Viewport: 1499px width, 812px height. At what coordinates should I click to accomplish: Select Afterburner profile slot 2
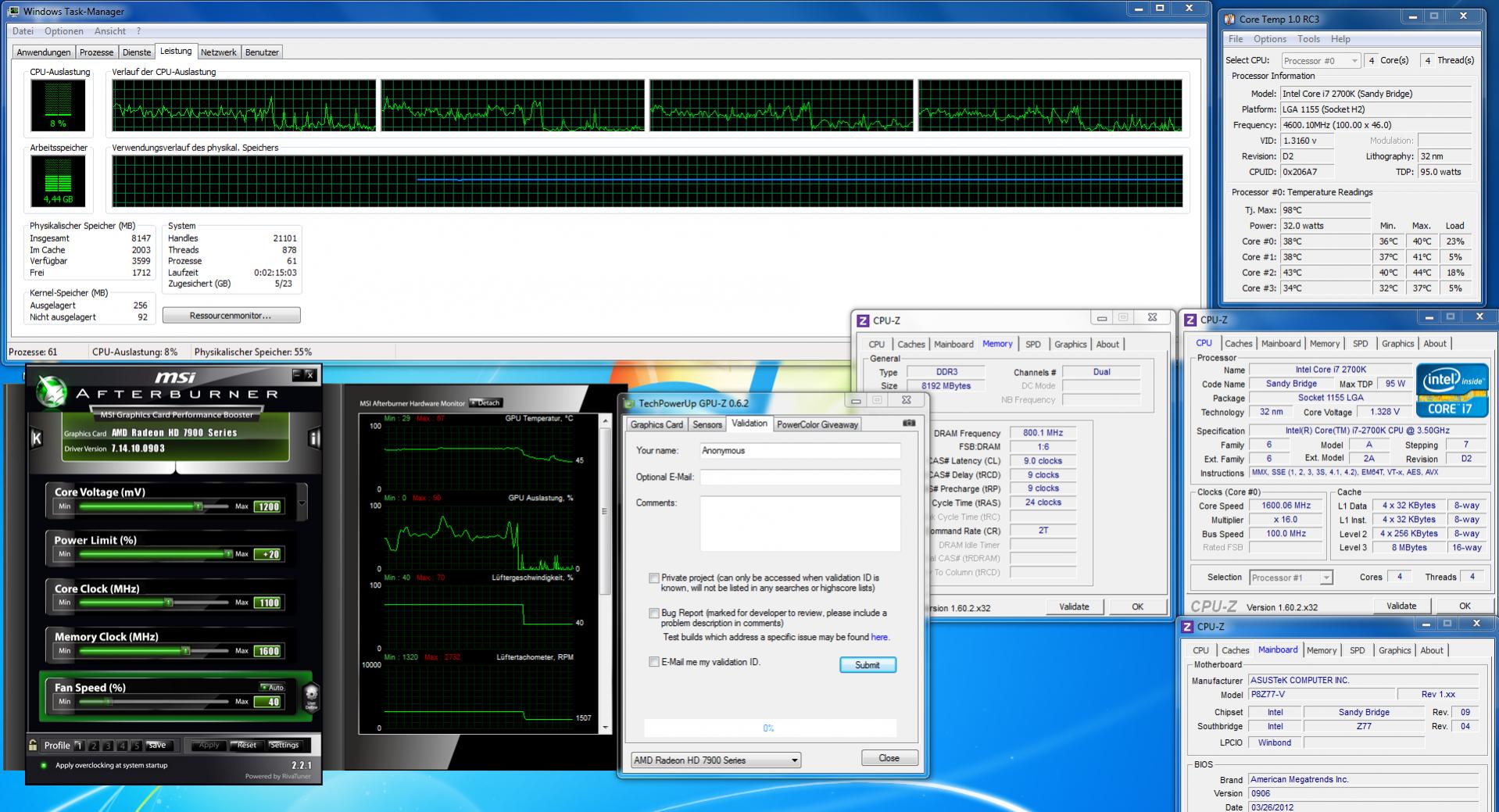pyautogui.click(x=93, y=746)
